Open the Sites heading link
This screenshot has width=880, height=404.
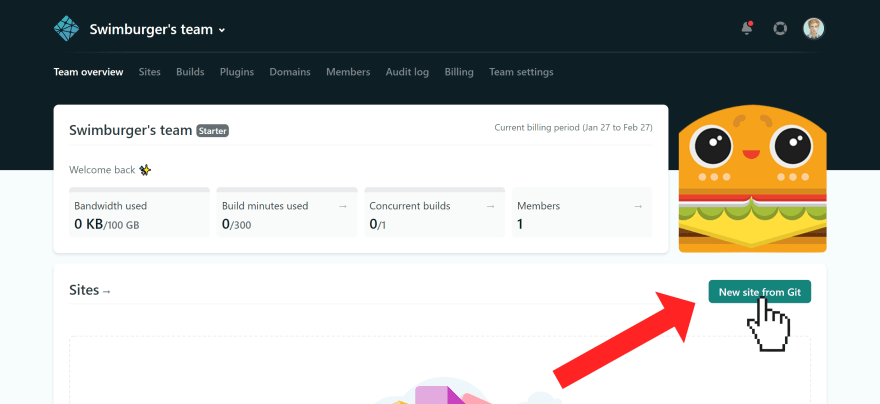click(x=90, y=290)
